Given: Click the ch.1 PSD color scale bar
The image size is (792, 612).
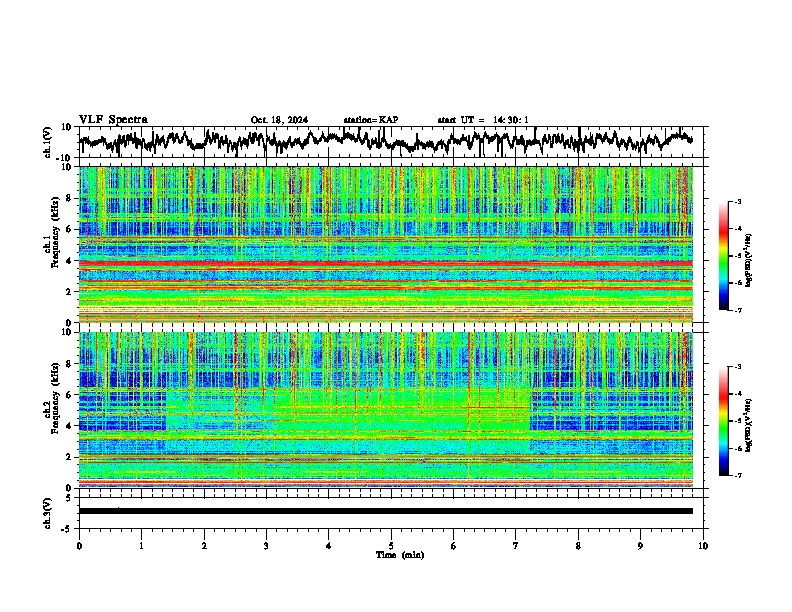Looking at the screenshot, I should 723,256.
